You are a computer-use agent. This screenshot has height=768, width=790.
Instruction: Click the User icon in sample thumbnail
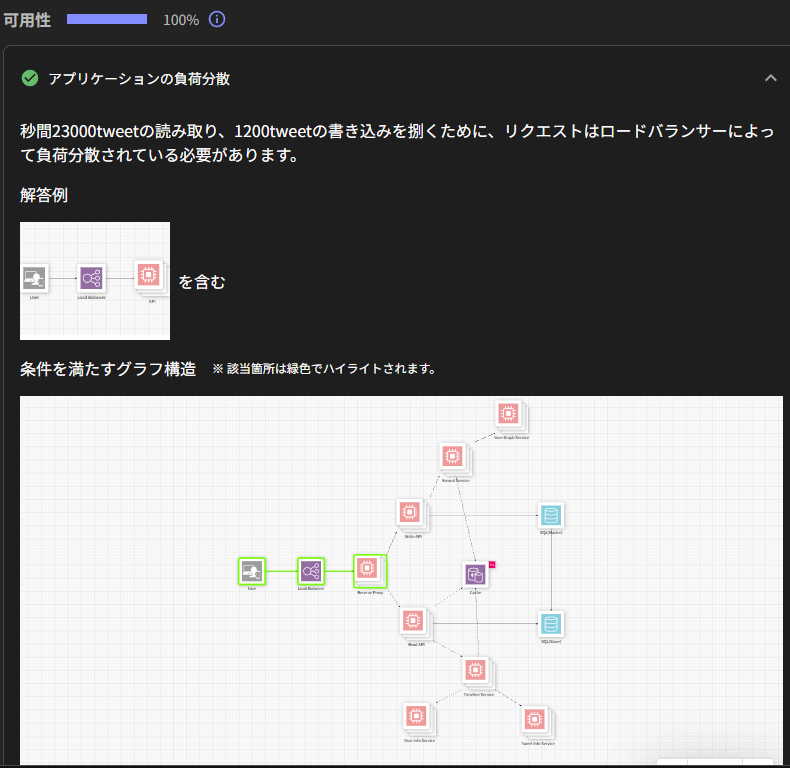coord(34,278)
